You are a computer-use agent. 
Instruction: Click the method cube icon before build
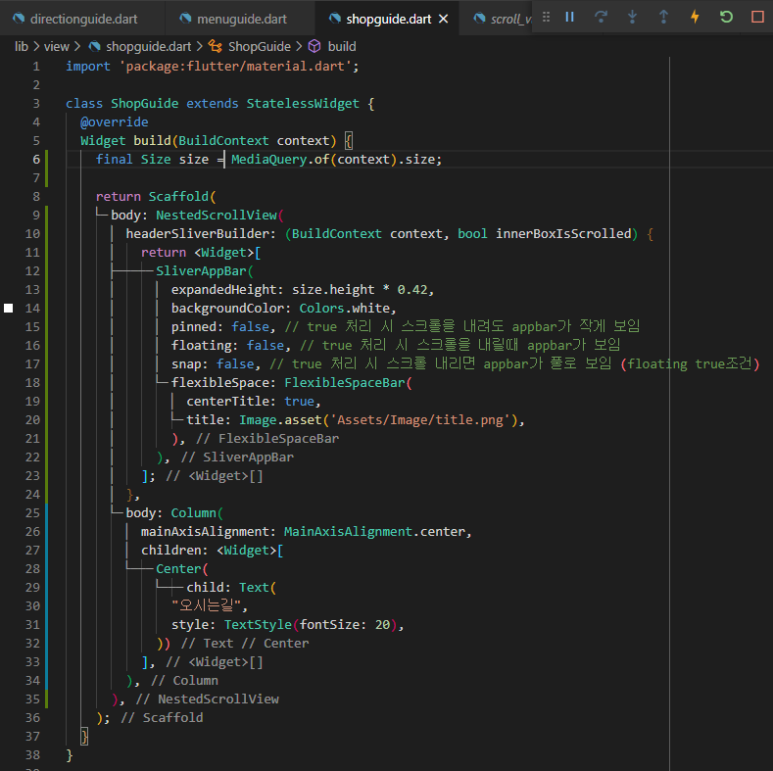click(314, 46)
